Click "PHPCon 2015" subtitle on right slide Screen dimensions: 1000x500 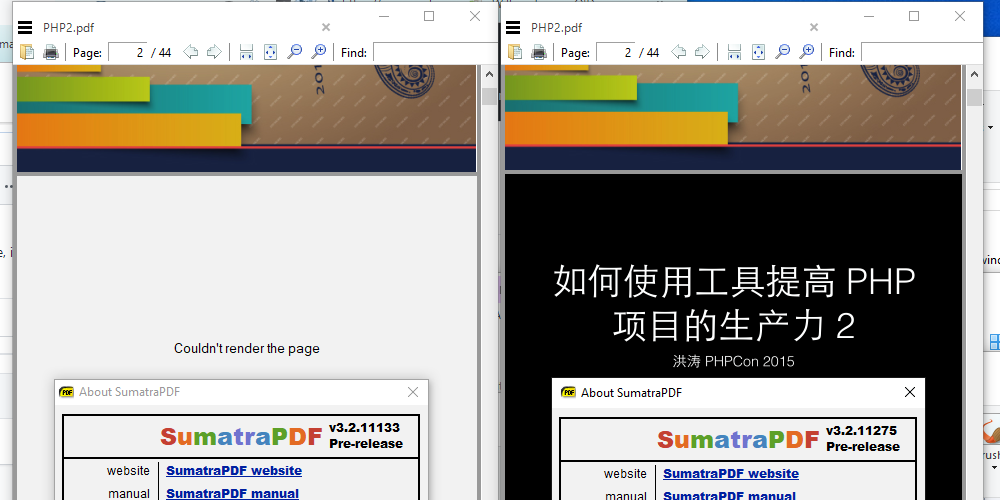750,362
